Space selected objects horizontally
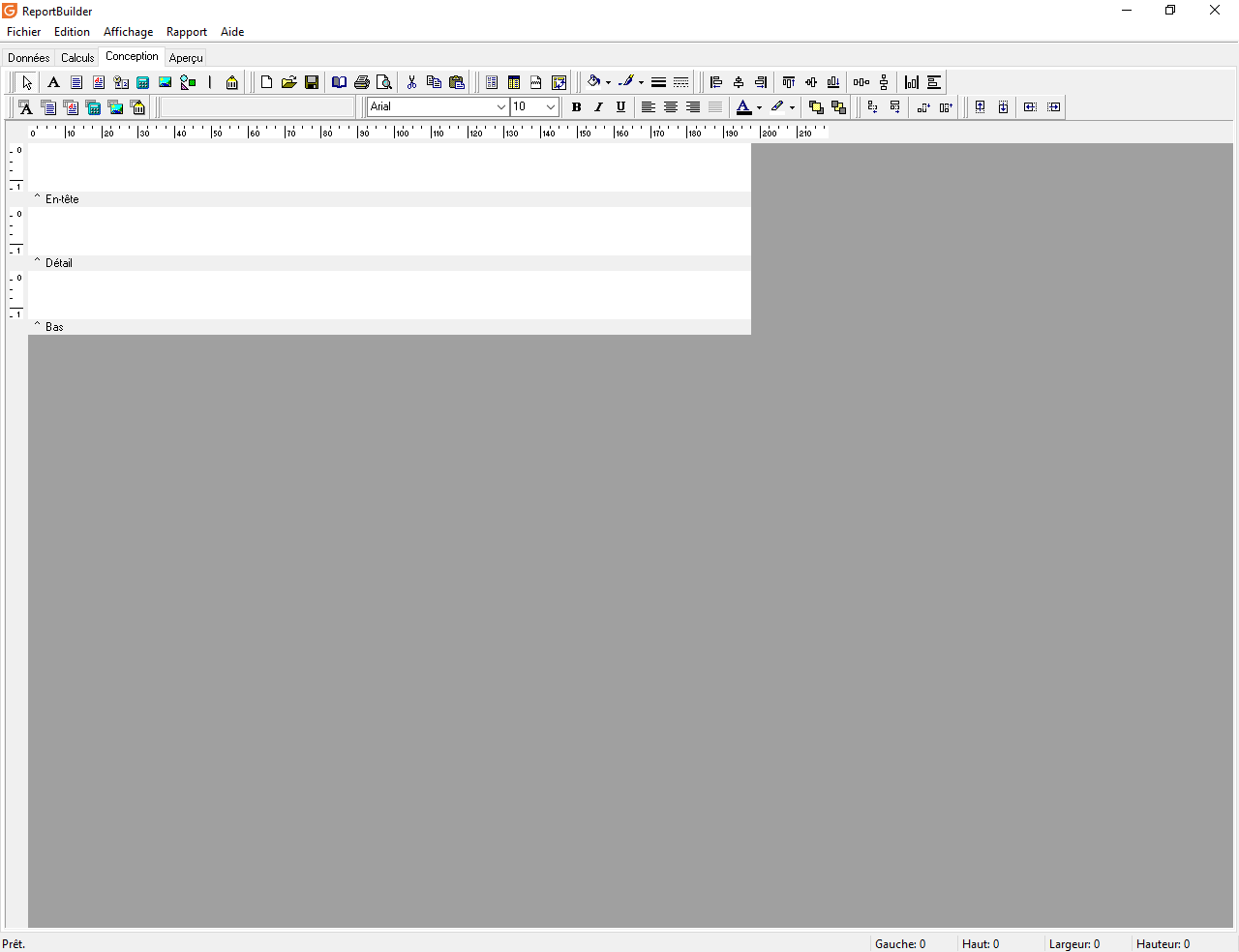This screenshot has width=1239, height=952. [x=861, y=82]
